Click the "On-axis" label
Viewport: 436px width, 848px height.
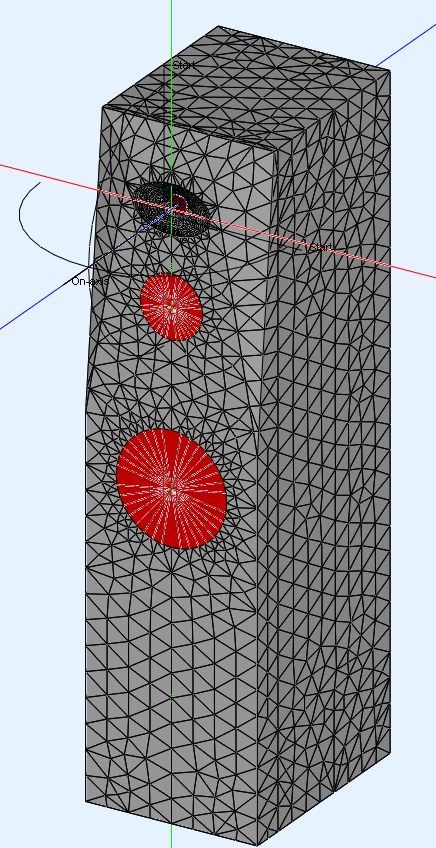click(x=90, y=282)
